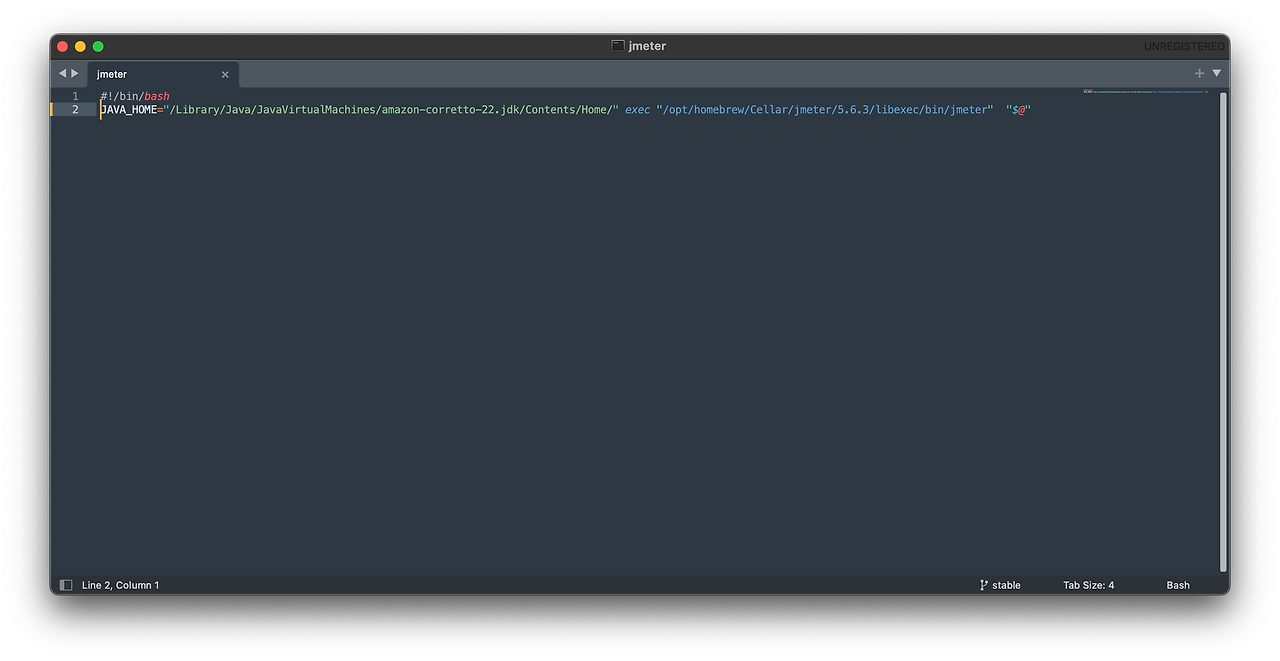
Task: Click 'Line 2, Column 1' status text
Action: 120,585
